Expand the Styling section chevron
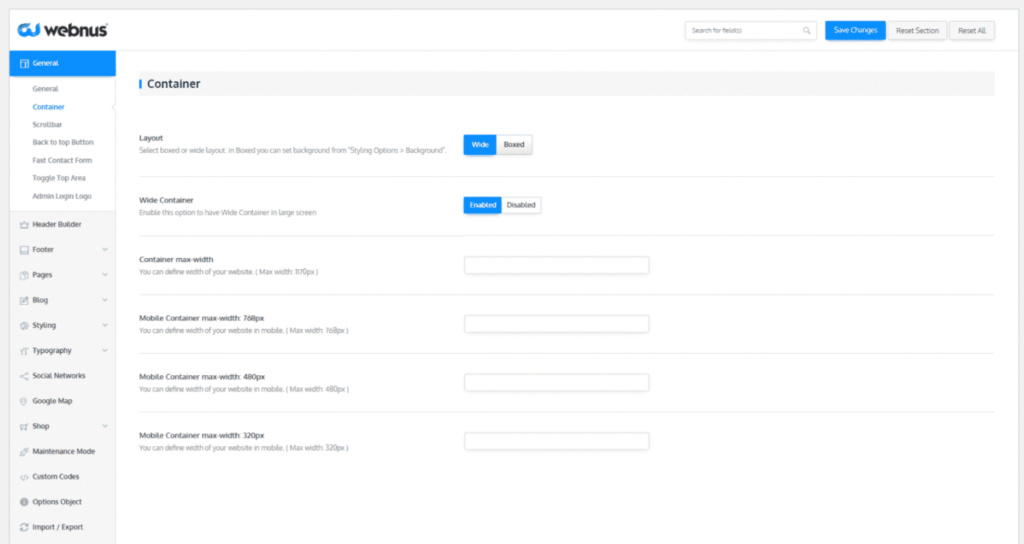Screen dimensions: 1024x544 pos(104,325)
